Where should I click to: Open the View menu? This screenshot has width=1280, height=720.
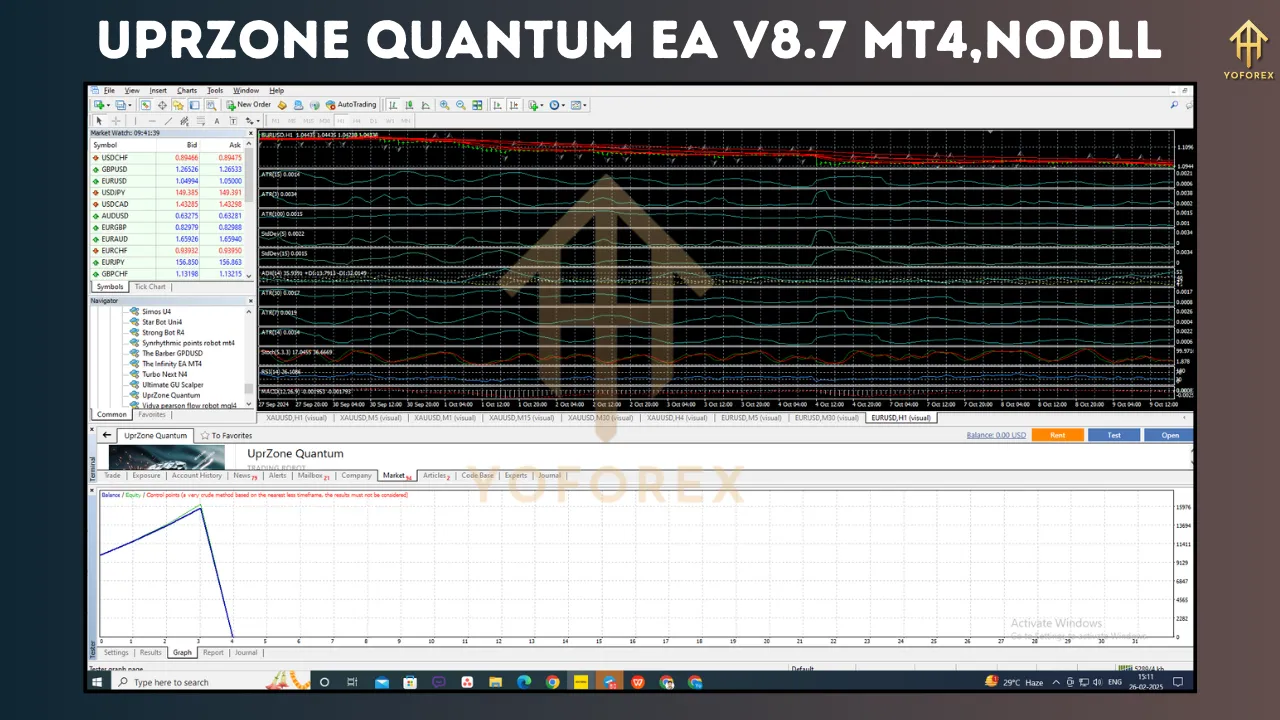pos(132,90)
